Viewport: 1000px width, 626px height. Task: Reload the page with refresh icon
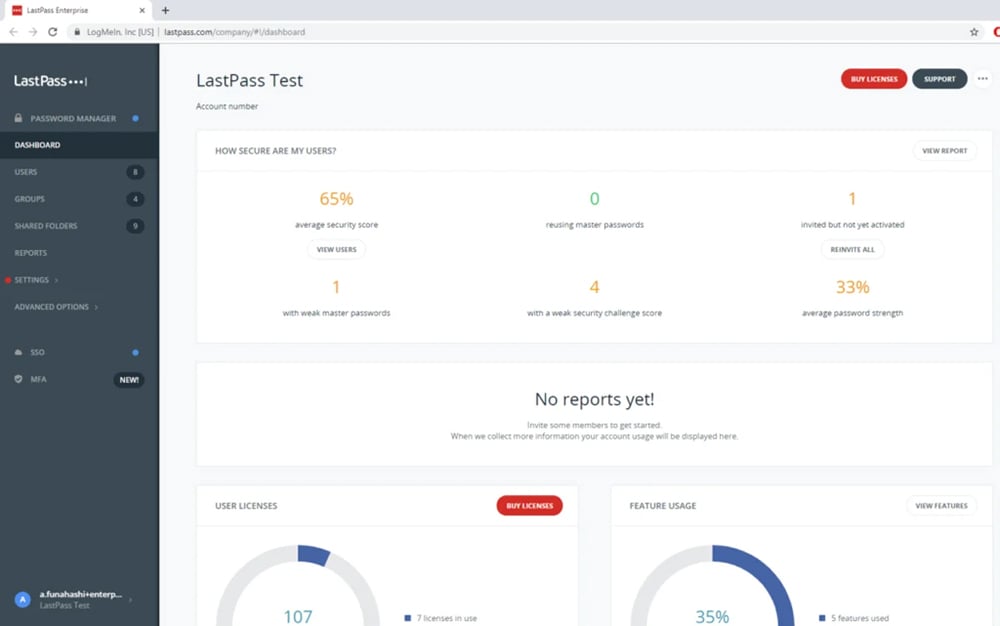pyautogui.click(x=53, y=32)
